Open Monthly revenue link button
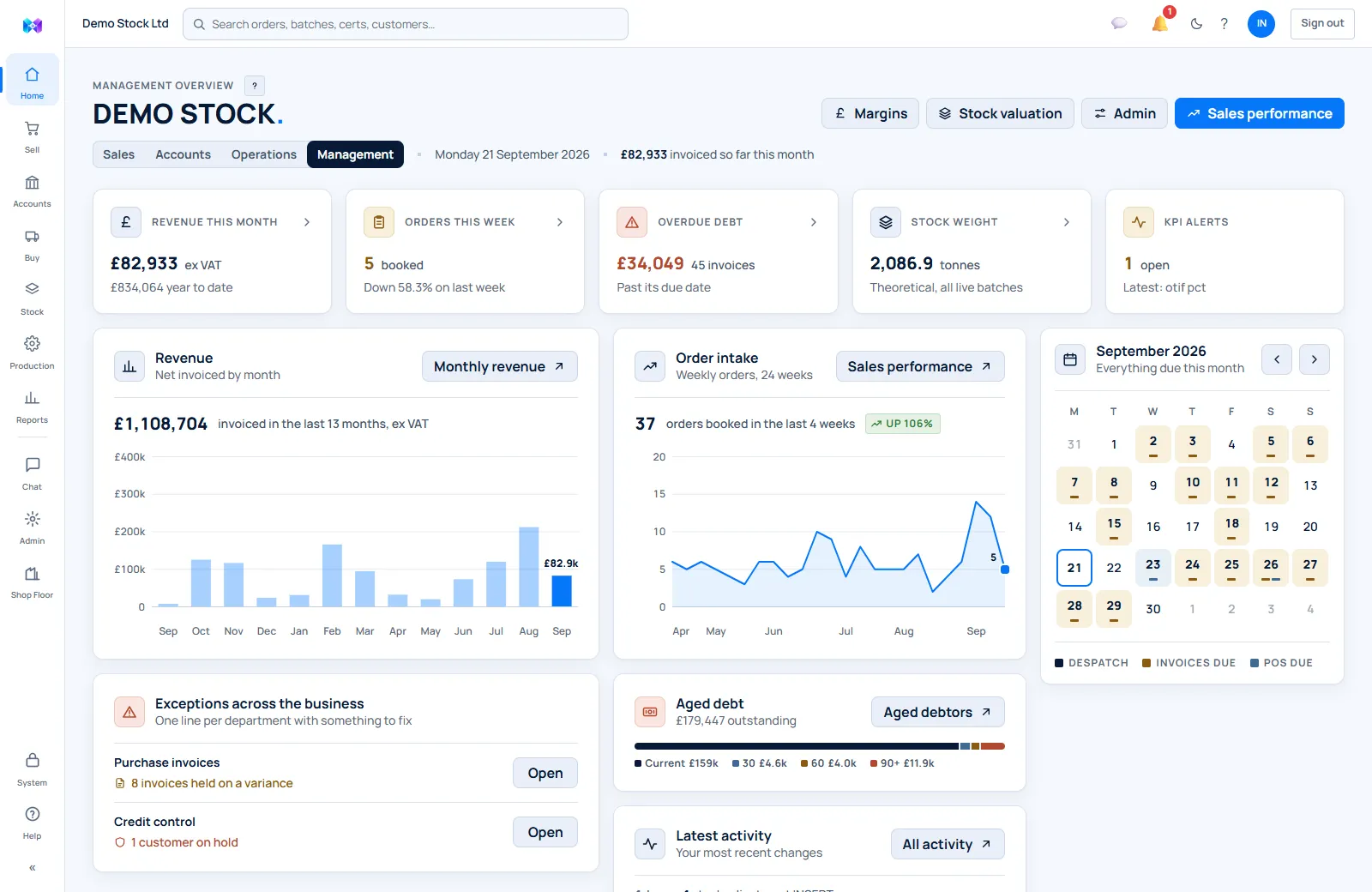Image resolution: width=1372 pixels, height=892 pixels. coord(500,366)
